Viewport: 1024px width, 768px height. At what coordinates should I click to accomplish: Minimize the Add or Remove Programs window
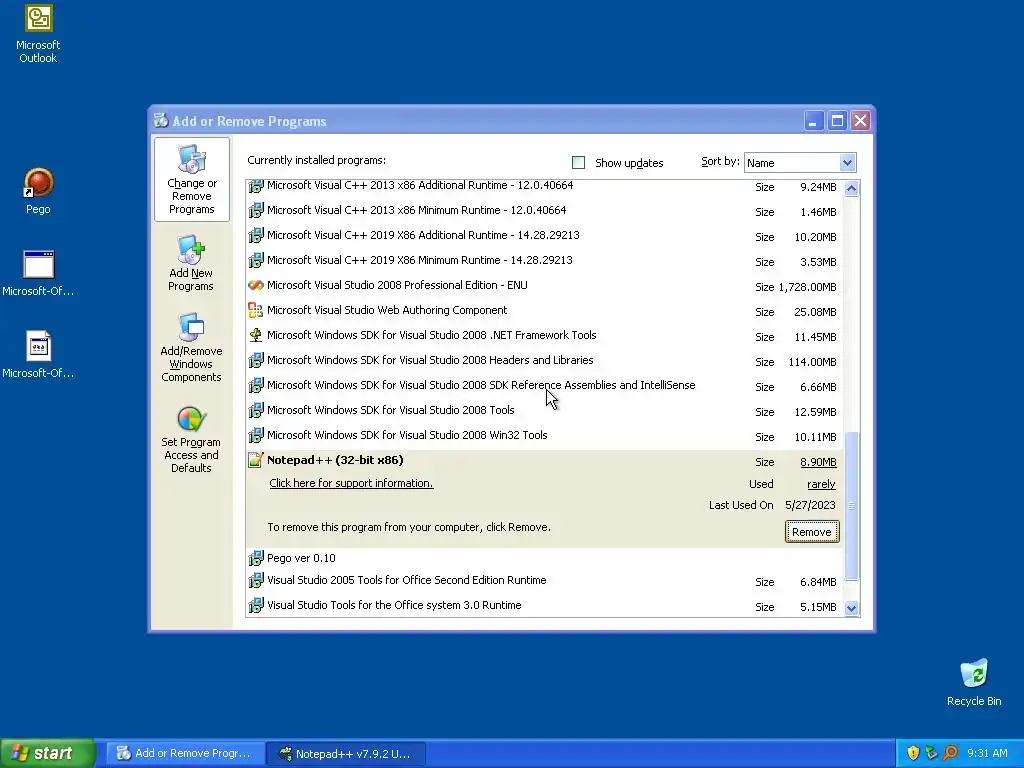pyautogui.click(x=814, y=121)
